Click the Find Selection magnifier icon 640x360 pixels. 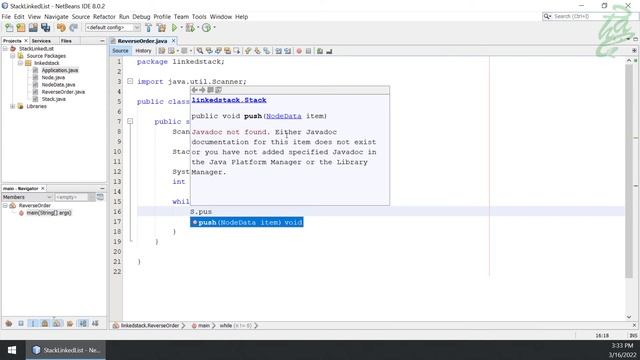(x=200, y=51)
